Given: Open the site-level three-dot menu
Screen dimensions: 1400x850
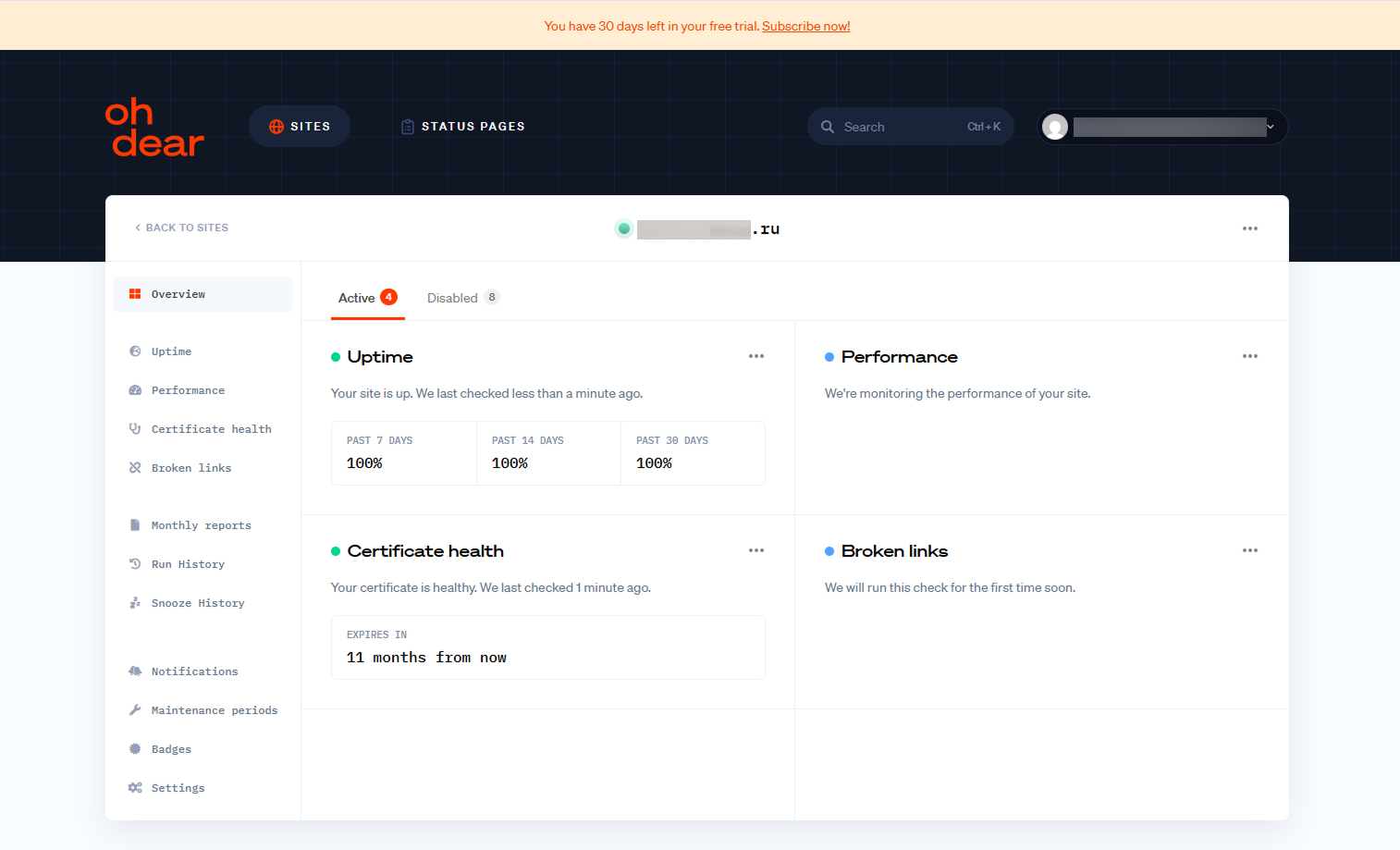Looking at the screenshot, I should [x=1250, y=228].
